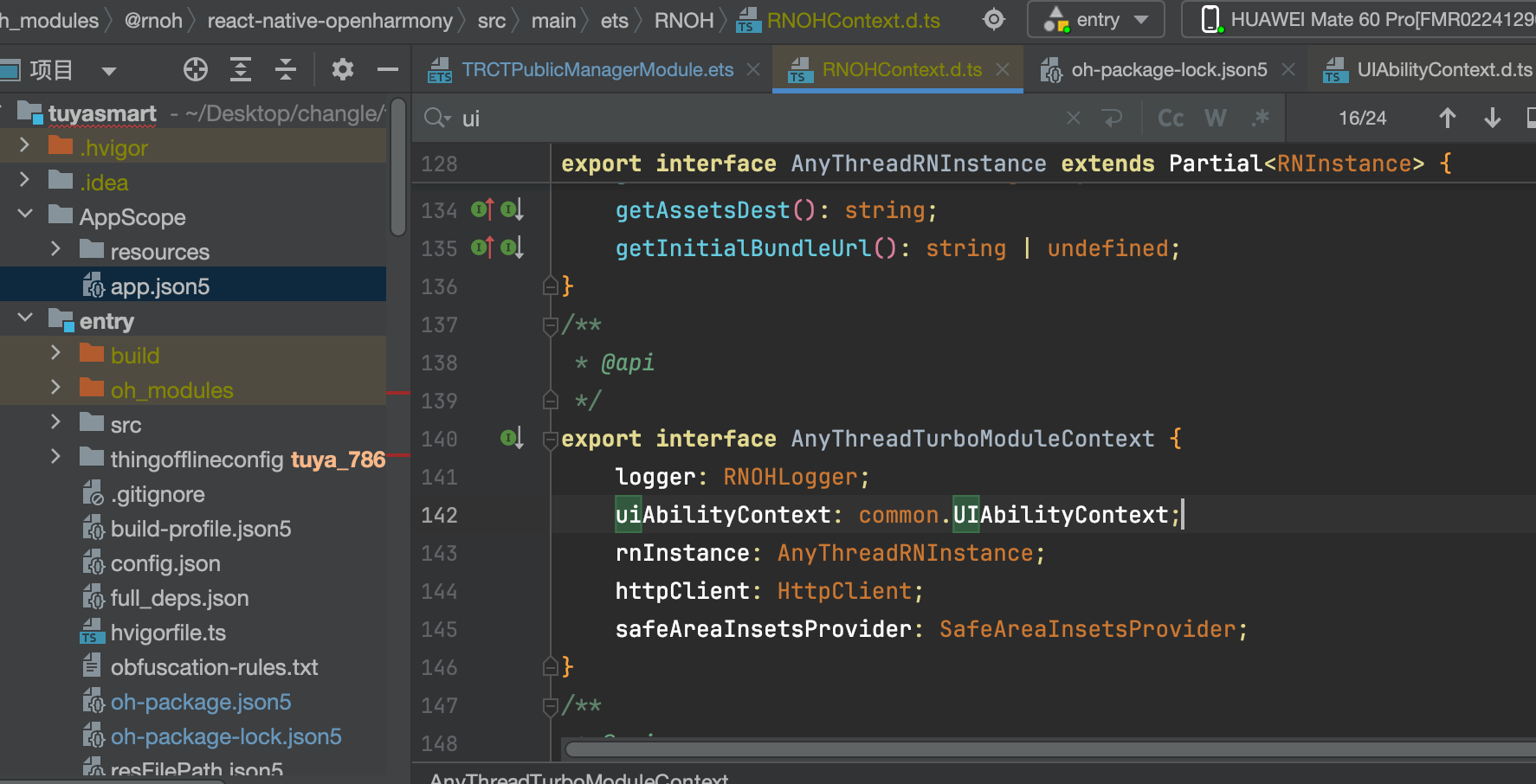Image resolution: width=1536 pixels, height=784 pixels.
Task: Click the locate-in-project target icon
Action: pyautogui.click(x=196, y=70)
